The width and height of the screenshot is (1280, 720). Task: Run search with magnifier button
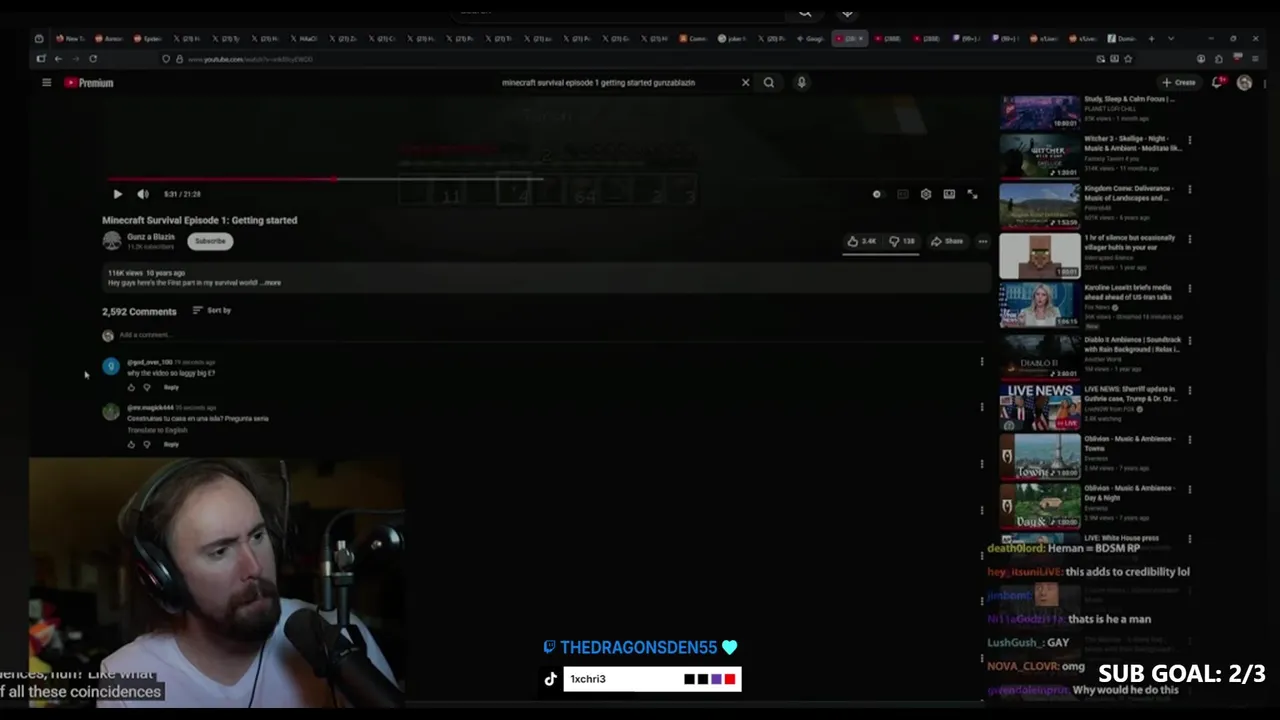point(769,83)
